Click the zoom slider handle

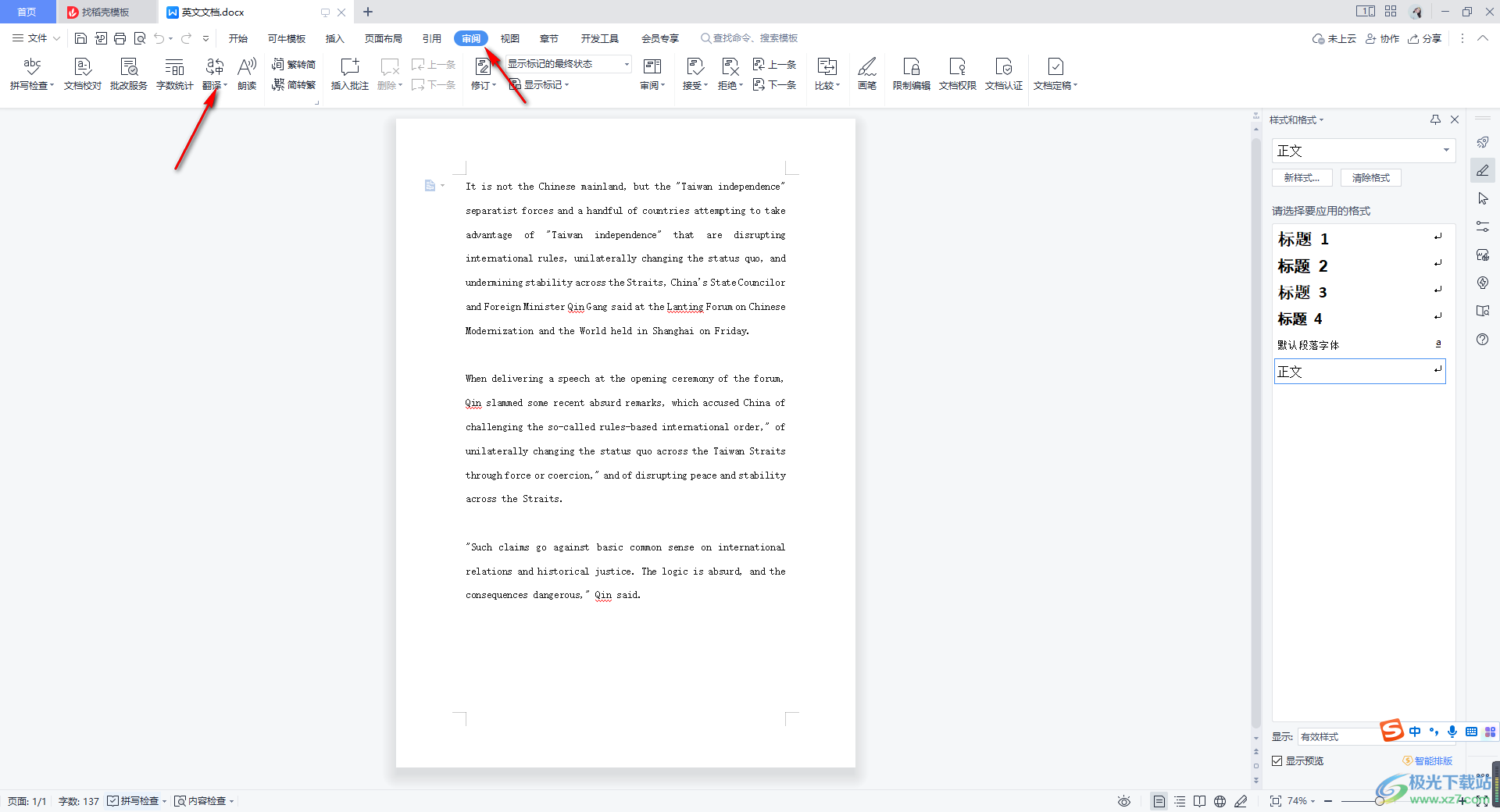tap(1380, 801)
